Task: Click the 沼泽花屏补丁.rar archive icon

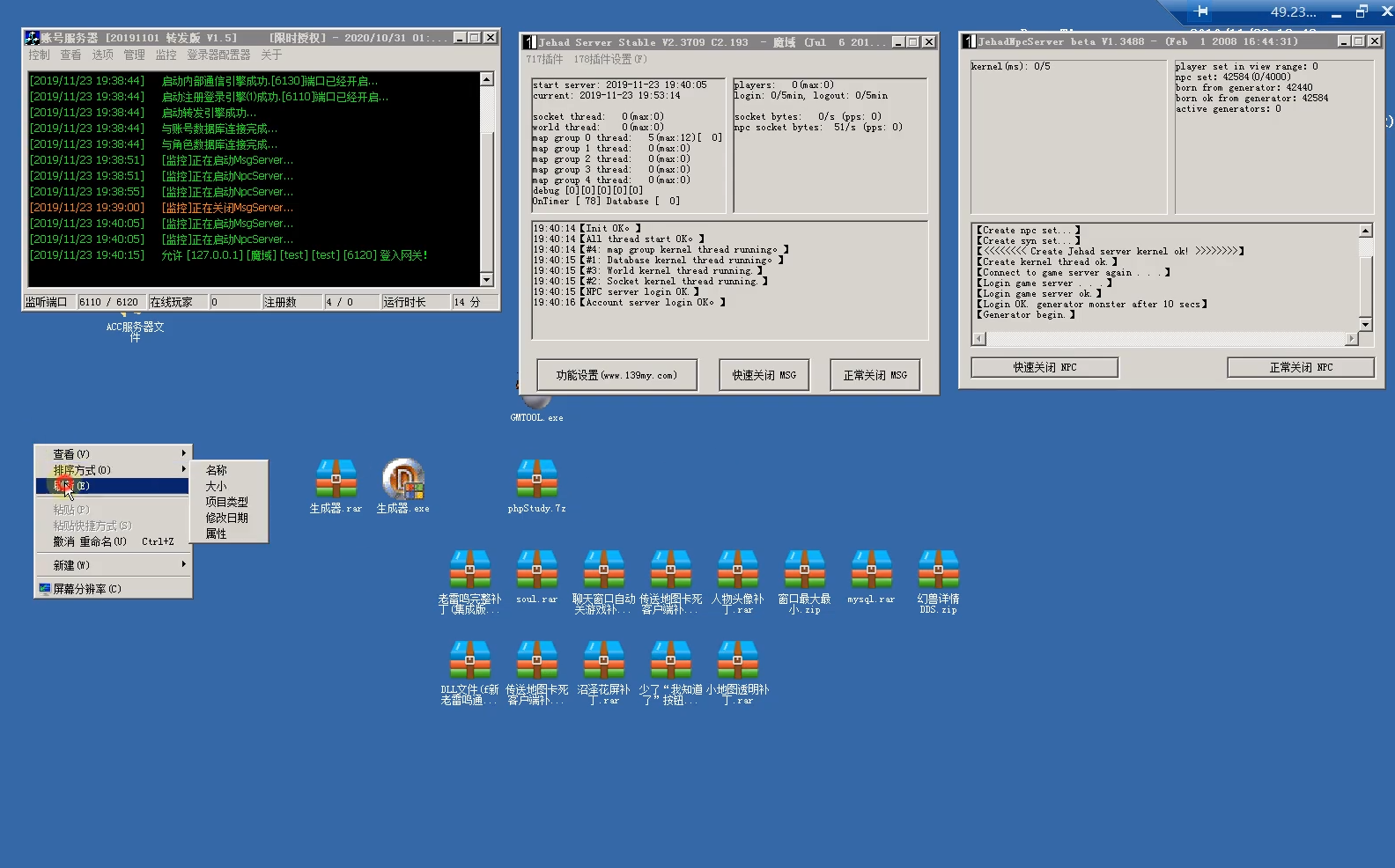Action: pos(603,662)
